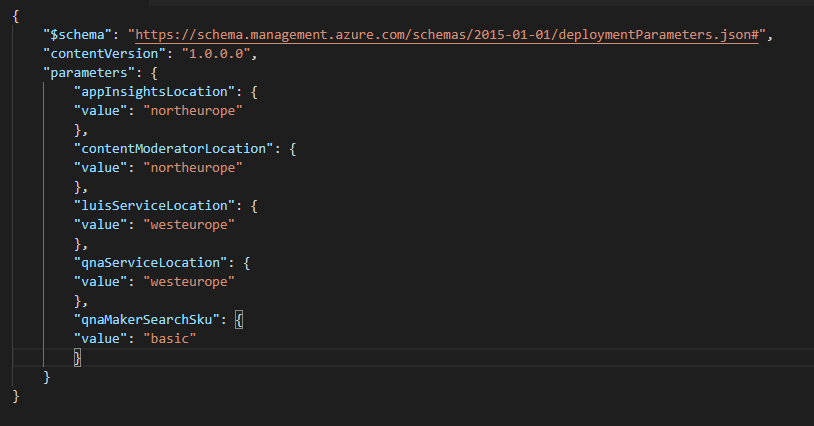Click the "value" key under qnaServiceLocation
The height and width of the screenshot is (426, 814).
(101, 282)
